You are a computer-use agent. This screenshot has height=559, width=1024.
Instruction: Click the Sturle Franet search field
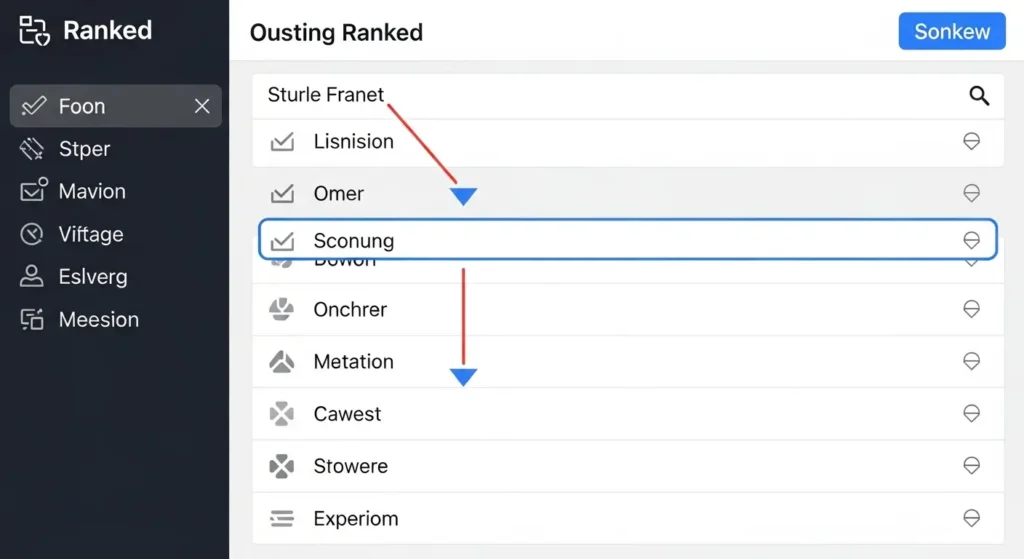[600, 96]
